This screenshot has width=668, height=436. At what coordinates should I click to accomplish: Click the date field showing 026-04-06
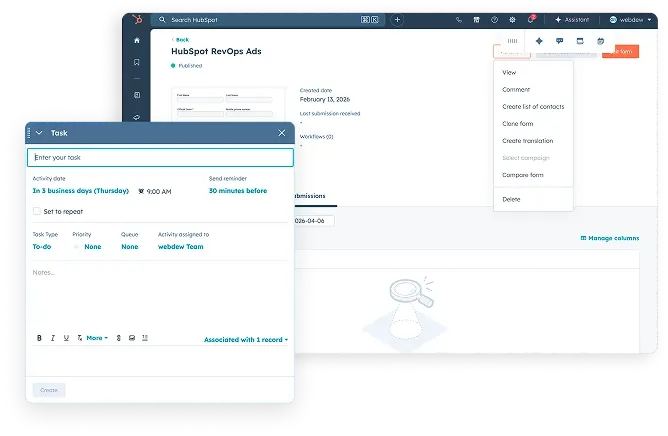pos(314,221)
